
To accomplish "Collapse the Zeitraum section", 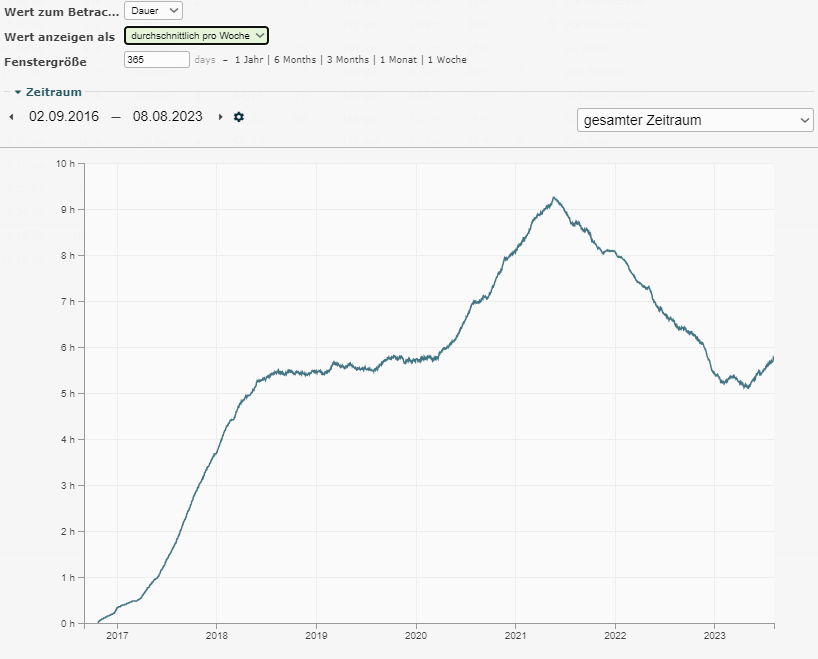I will click(18, 92).
